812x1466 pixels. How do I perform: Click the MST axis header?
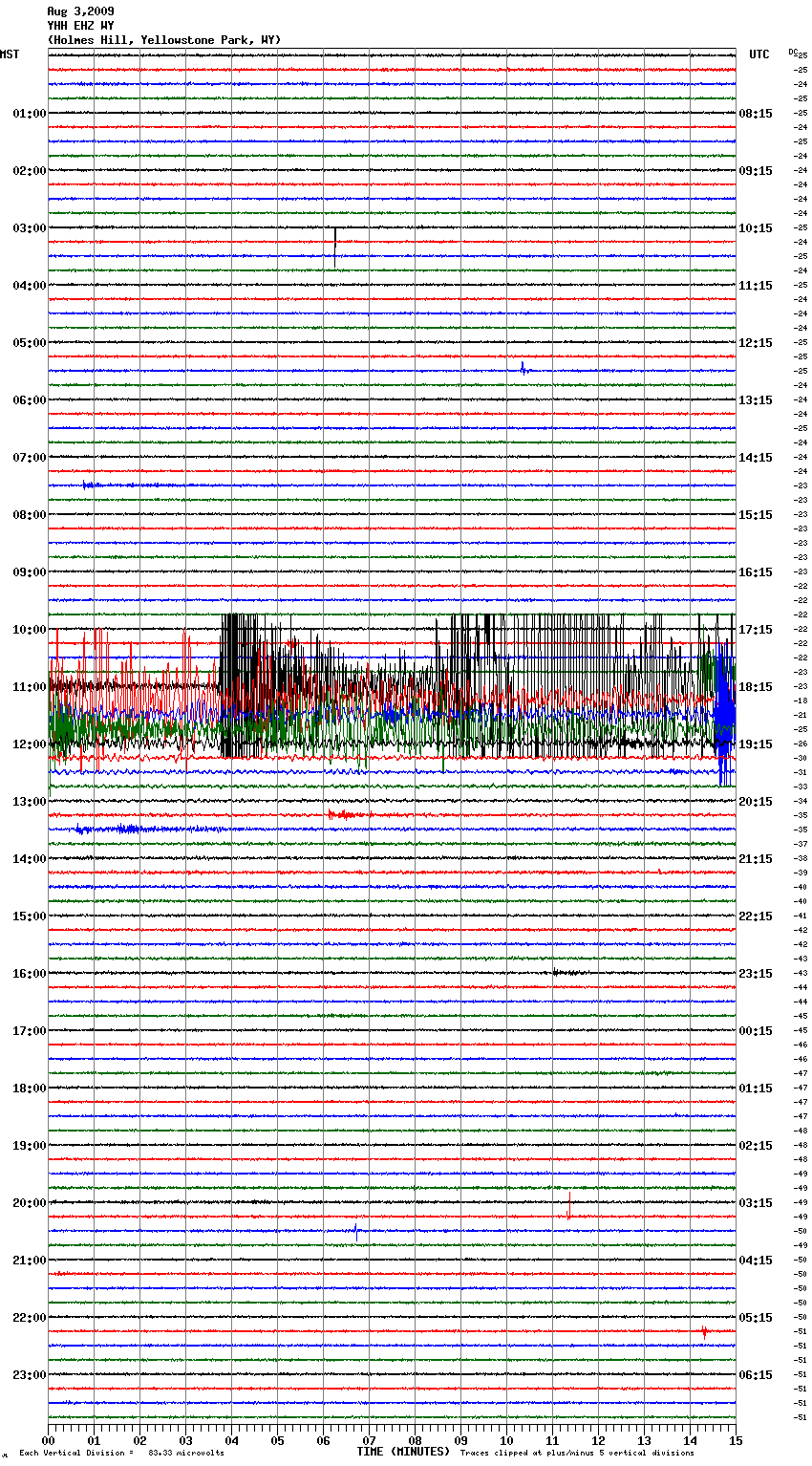(10, 54)
